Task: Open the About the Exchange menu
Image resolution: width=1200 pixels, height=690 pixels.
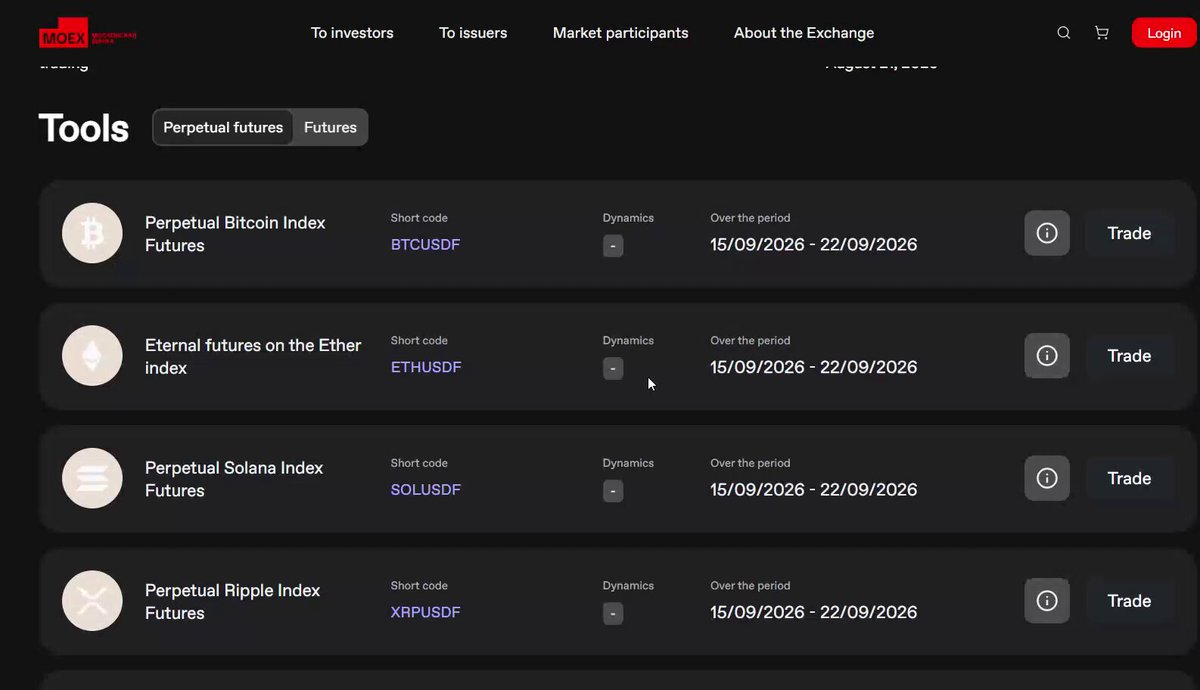Action: click(804, 33)
